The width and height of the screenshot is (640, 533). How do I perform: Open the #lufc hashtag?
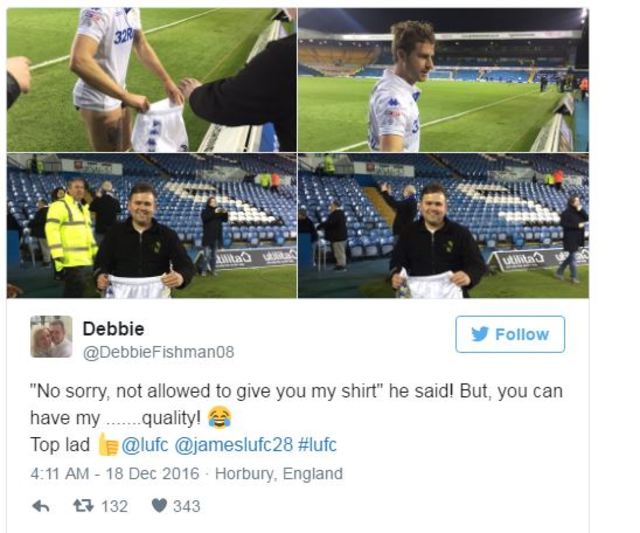(314, 441)
